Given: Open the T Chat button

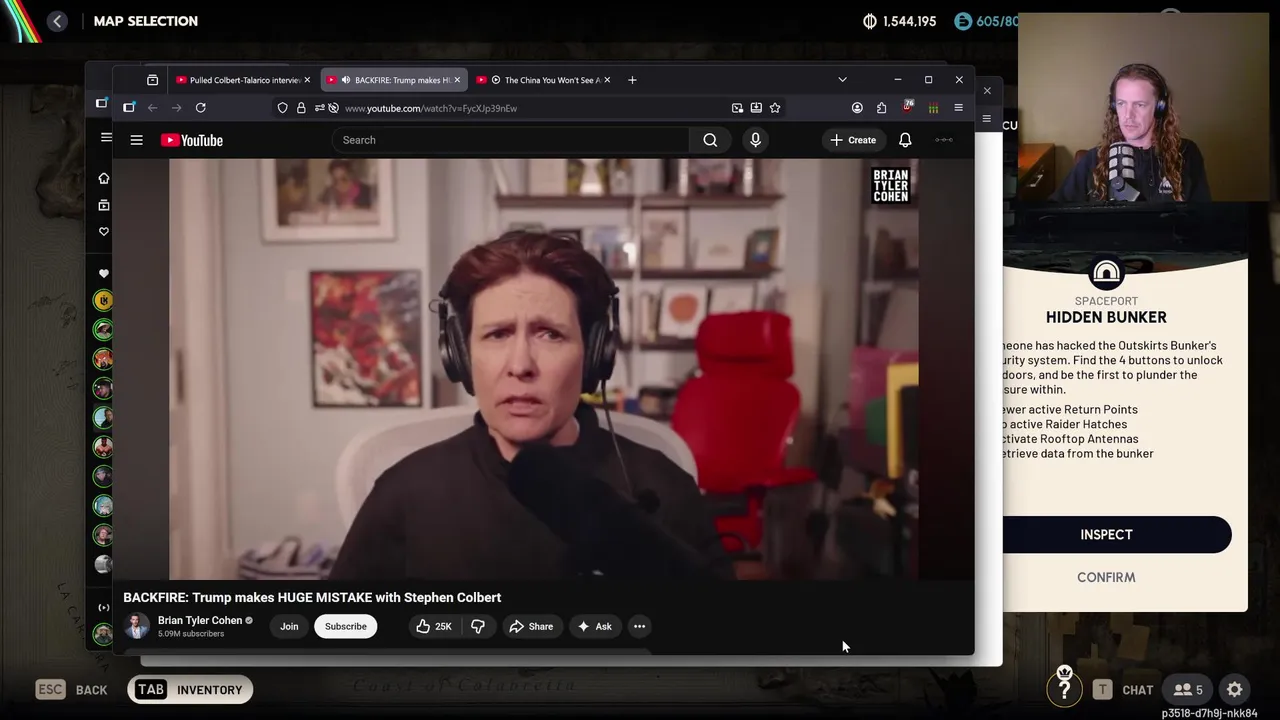Looking at the screenshot, I should coord(1123,689).
